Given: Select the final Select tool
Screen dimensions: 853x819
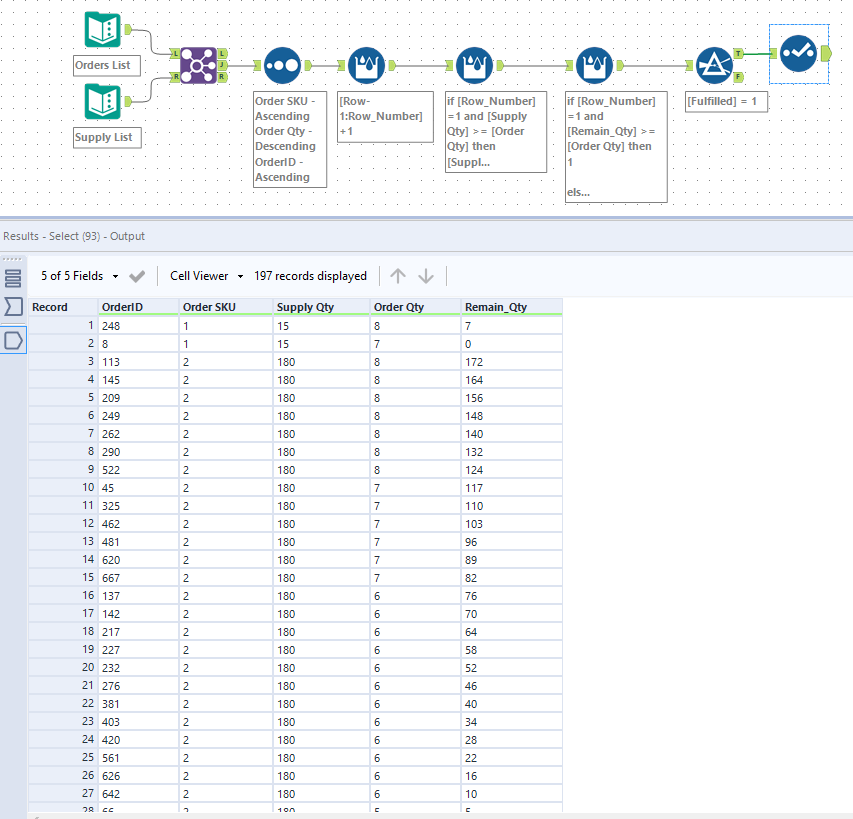Looking at the screenshot, I should pyautogui.click(x=798, y=54).
